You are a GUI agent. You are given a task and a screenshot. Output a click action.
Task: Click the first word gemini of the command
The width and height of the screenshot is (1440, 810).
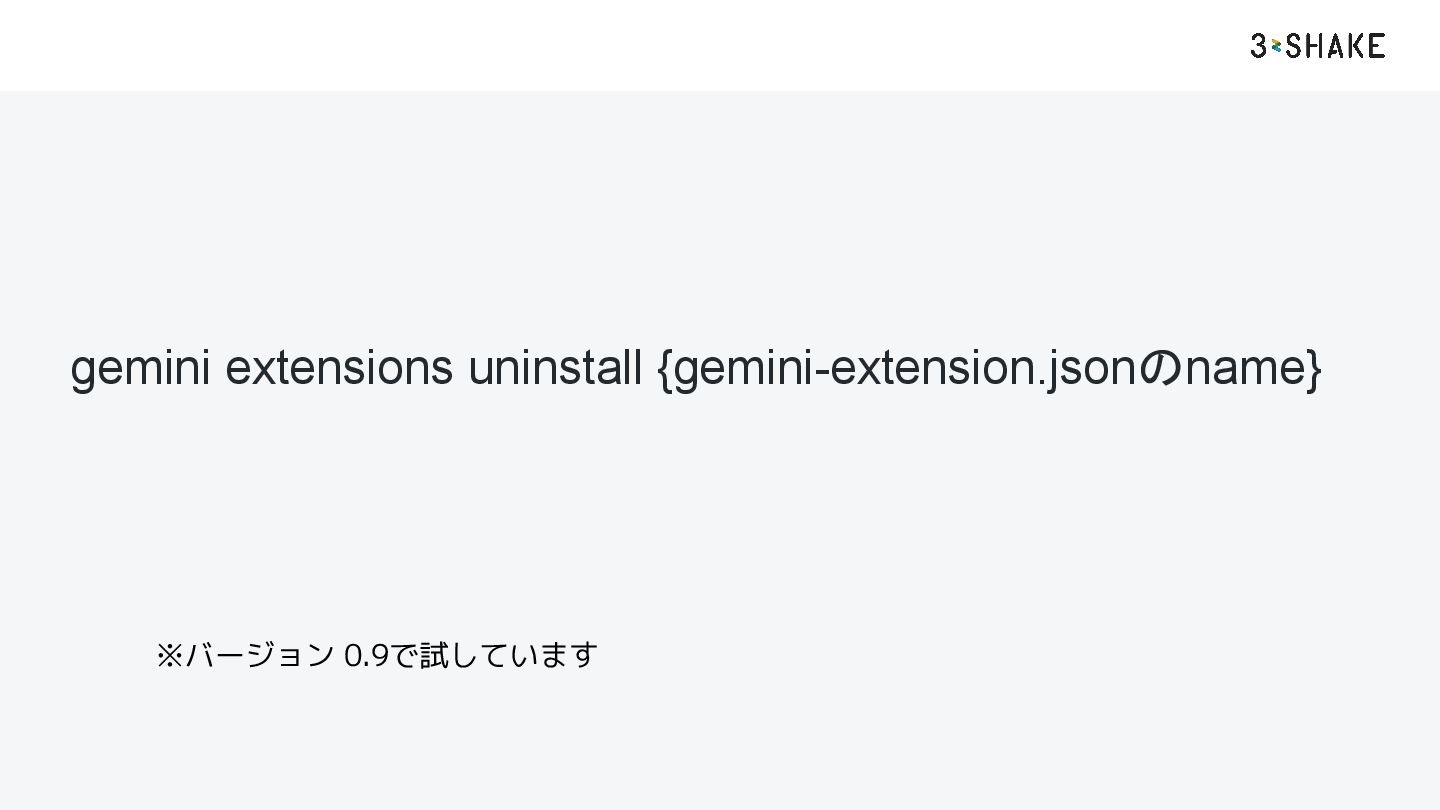[x=140, y=369]
